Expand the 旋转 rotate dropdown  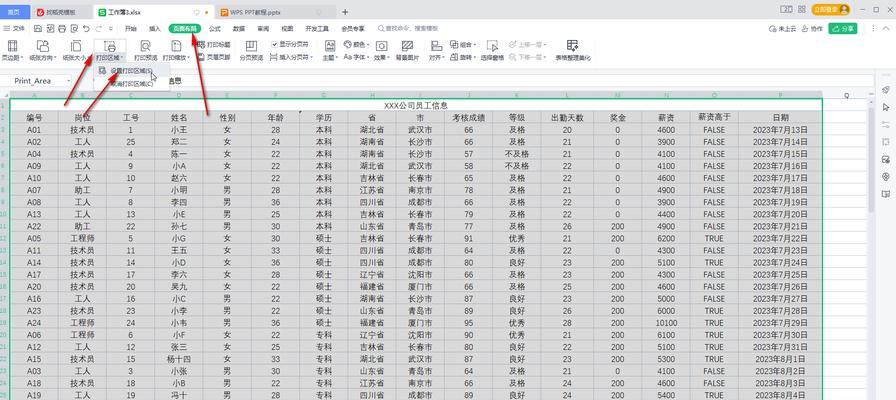coord(475,58)
